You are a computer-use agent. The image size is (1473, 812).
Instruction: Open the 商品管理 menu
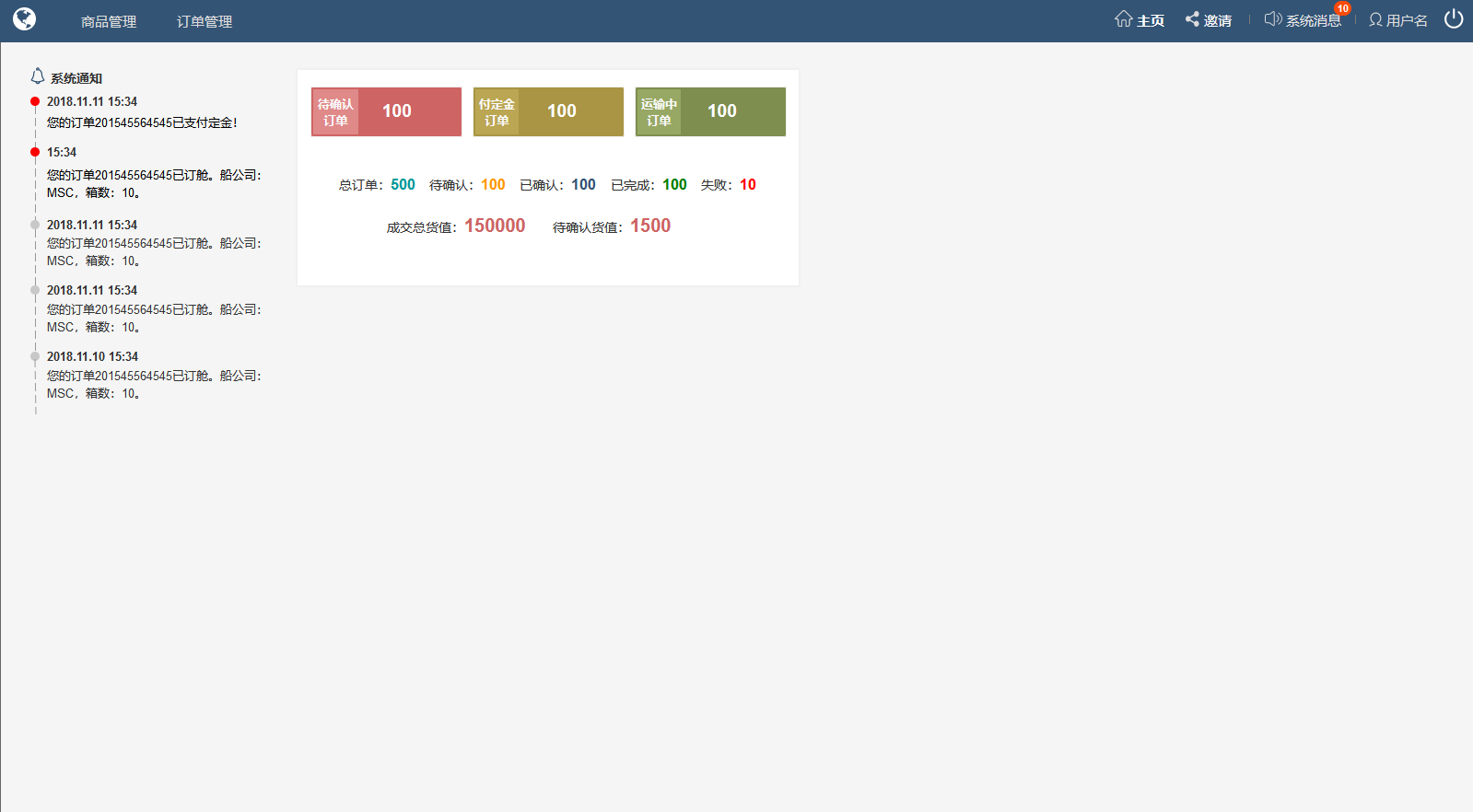[109, 21]
